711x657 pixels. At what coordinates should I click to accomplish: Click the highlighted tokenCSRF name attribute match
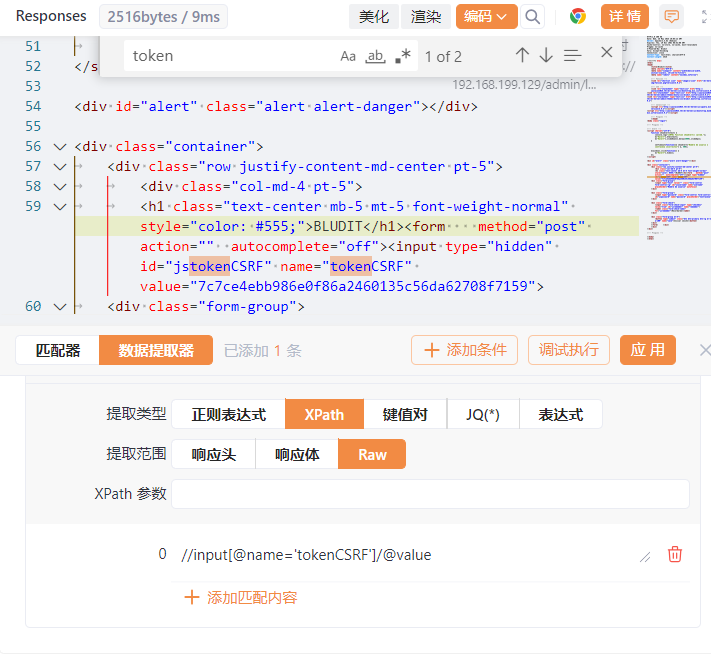[351, 267]
